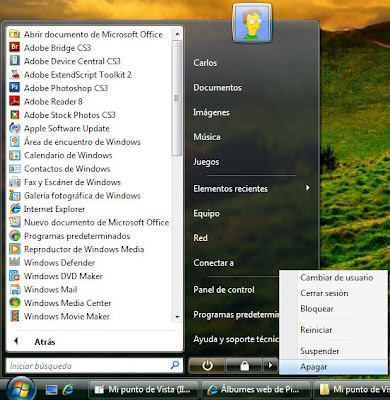This screenshot has width=390, height=400.
Task: Click the Atrás back arrow
Action: [16, 341]
